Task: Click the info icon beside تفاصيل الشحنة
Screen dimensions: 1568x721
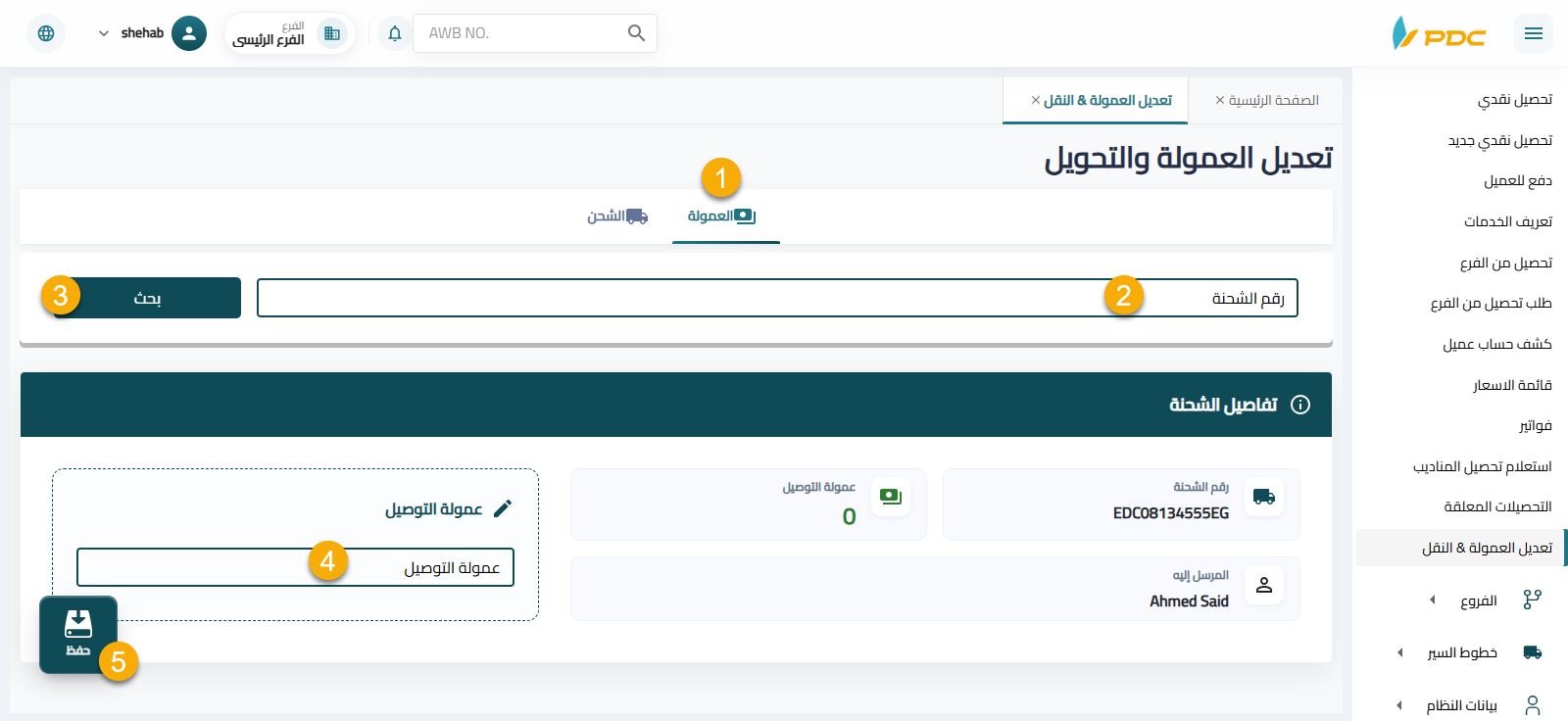Action: tap(1300, 405)
